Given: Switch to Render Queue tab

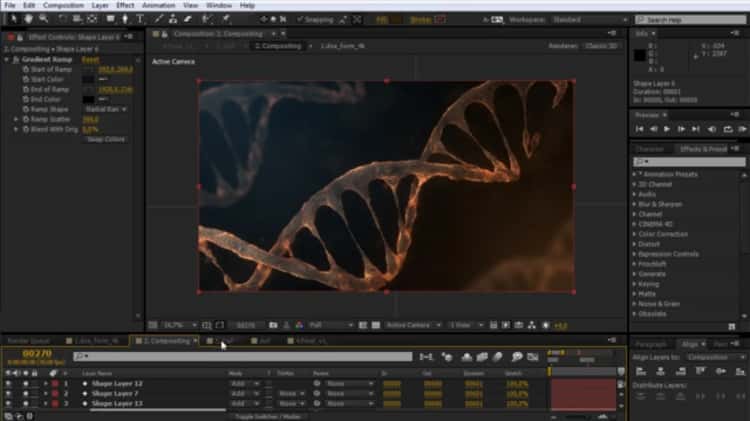Looking at the screenshot, I should (29, 341).
